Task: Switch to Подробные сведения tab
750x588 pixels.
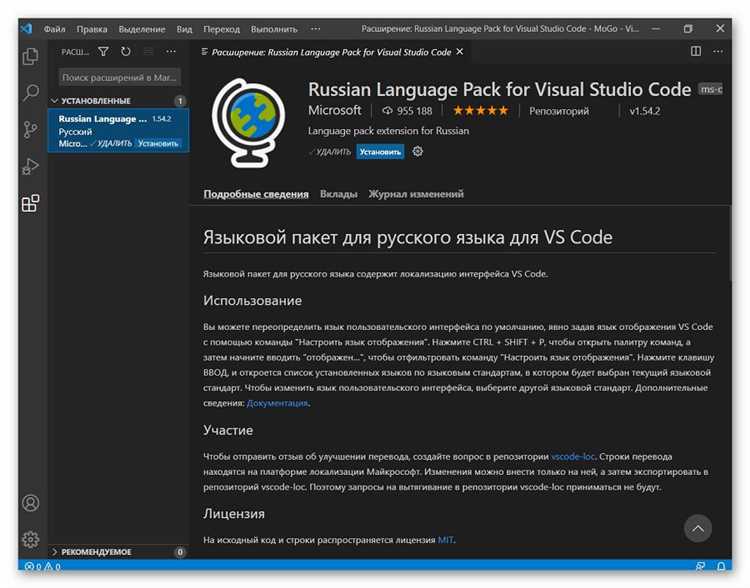Action: click(x=256, y=194)
